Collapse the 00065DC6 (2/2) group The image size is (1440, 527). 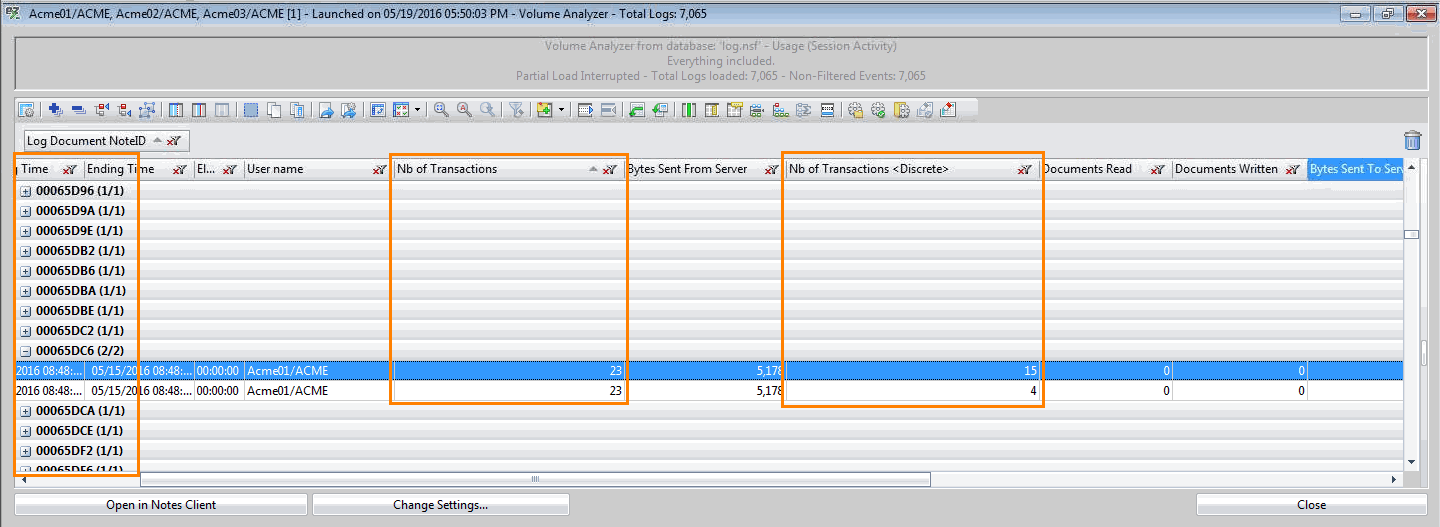25,351
